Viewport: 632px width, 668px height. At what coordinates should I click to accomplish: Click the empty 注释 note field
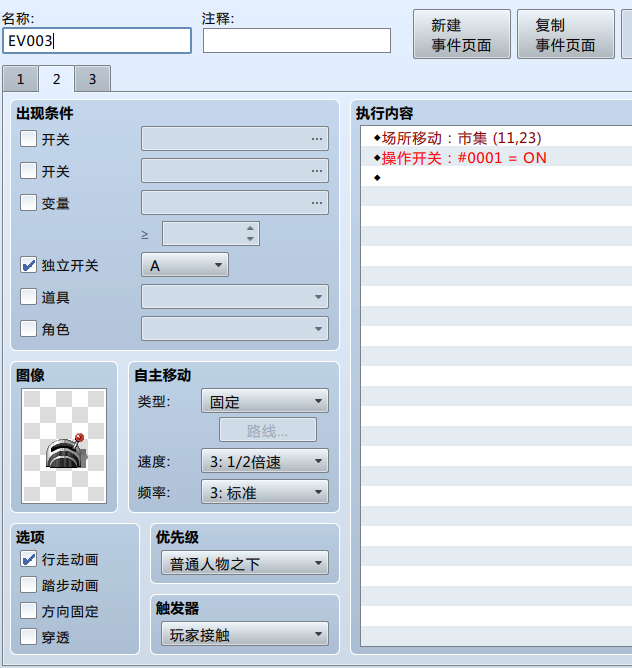(x=297, y=41)
